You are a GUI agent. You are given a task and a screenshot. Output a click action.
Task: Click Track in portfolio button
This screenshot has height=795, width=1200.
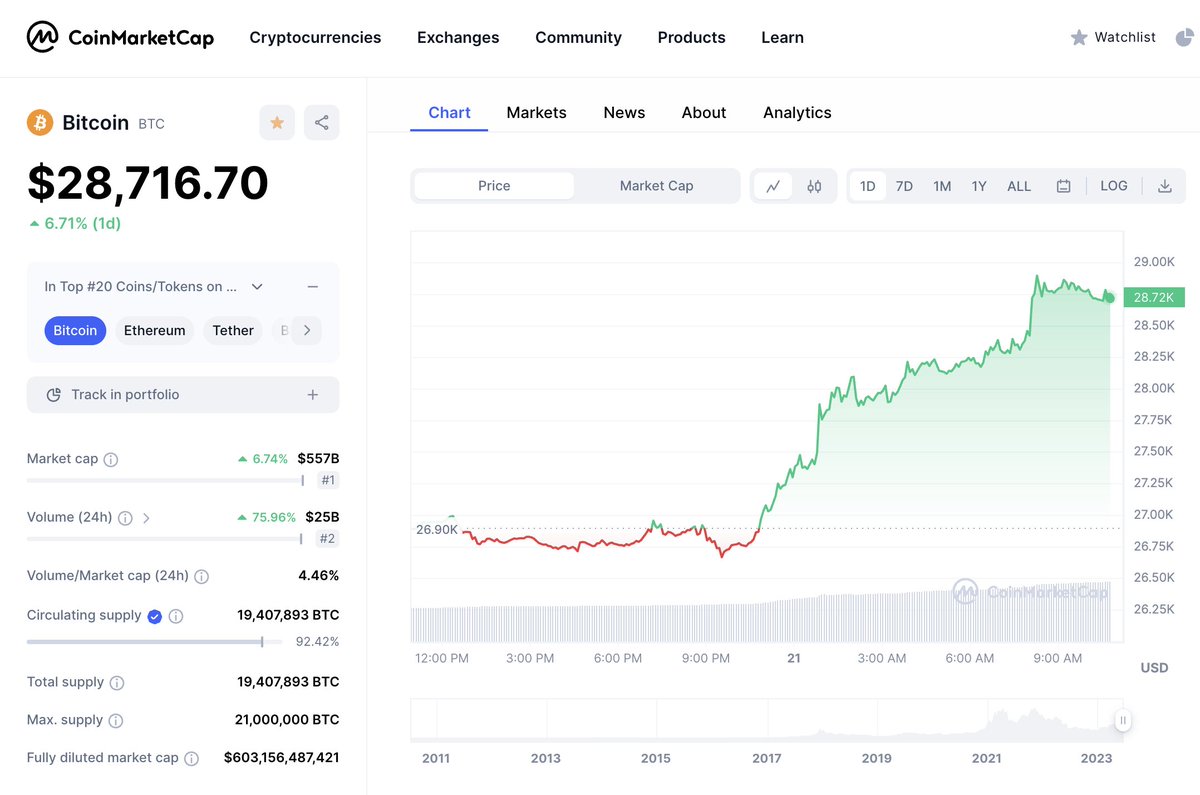point(183,395)
